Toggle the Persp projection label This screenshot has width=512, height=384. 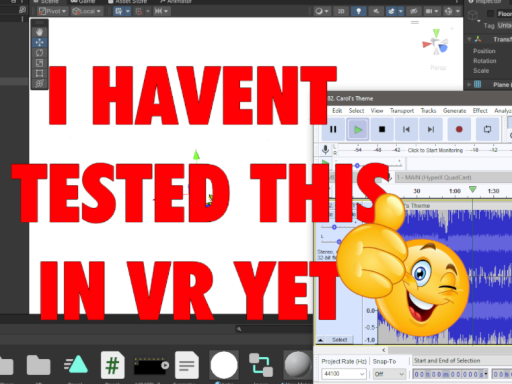point(438,68)
